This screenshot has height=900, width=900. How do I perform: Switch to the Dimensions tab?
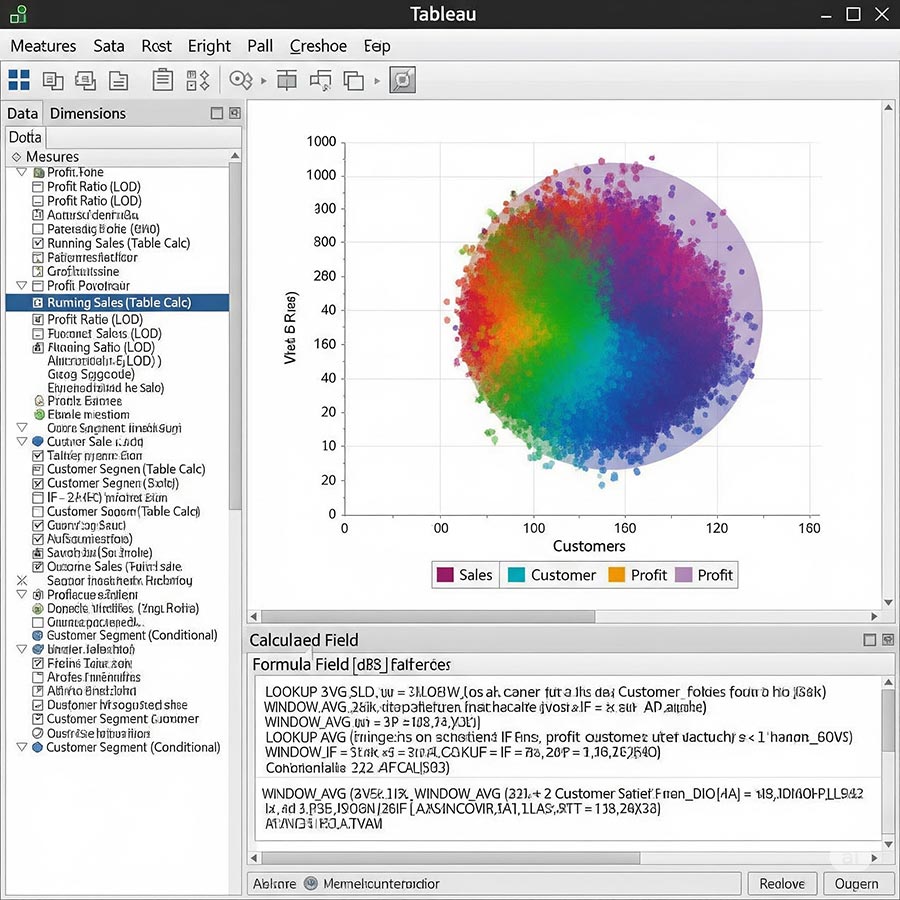88,113
